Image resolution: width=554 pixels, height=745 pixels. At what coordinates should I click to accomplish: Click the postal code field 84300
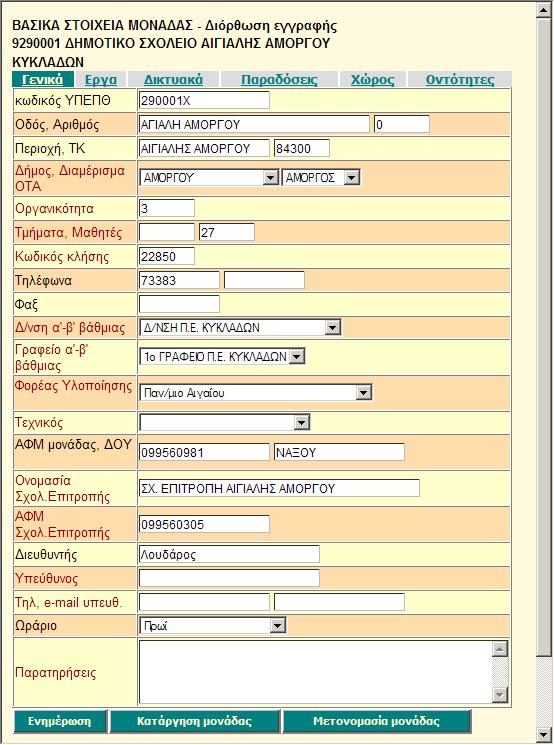302,148
